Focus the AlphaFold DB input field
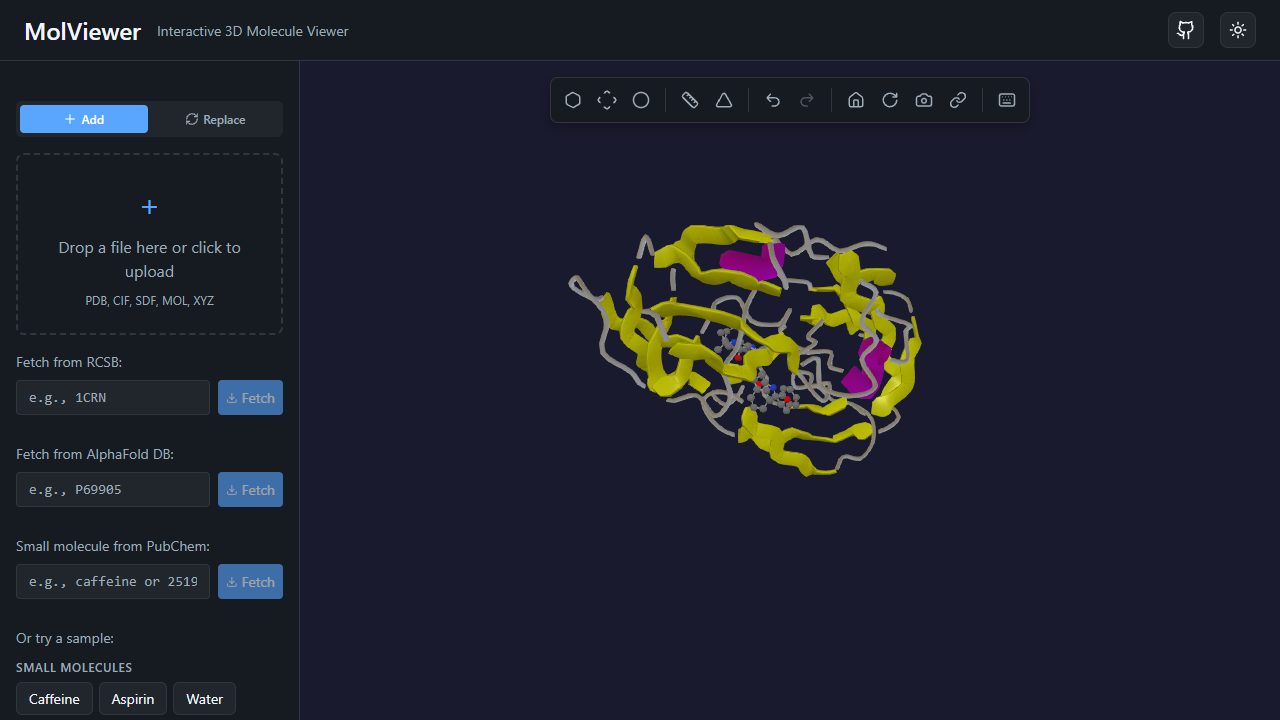Image resolution: width=1280 pixels, height=720 pixels. [x=113, y=489]
